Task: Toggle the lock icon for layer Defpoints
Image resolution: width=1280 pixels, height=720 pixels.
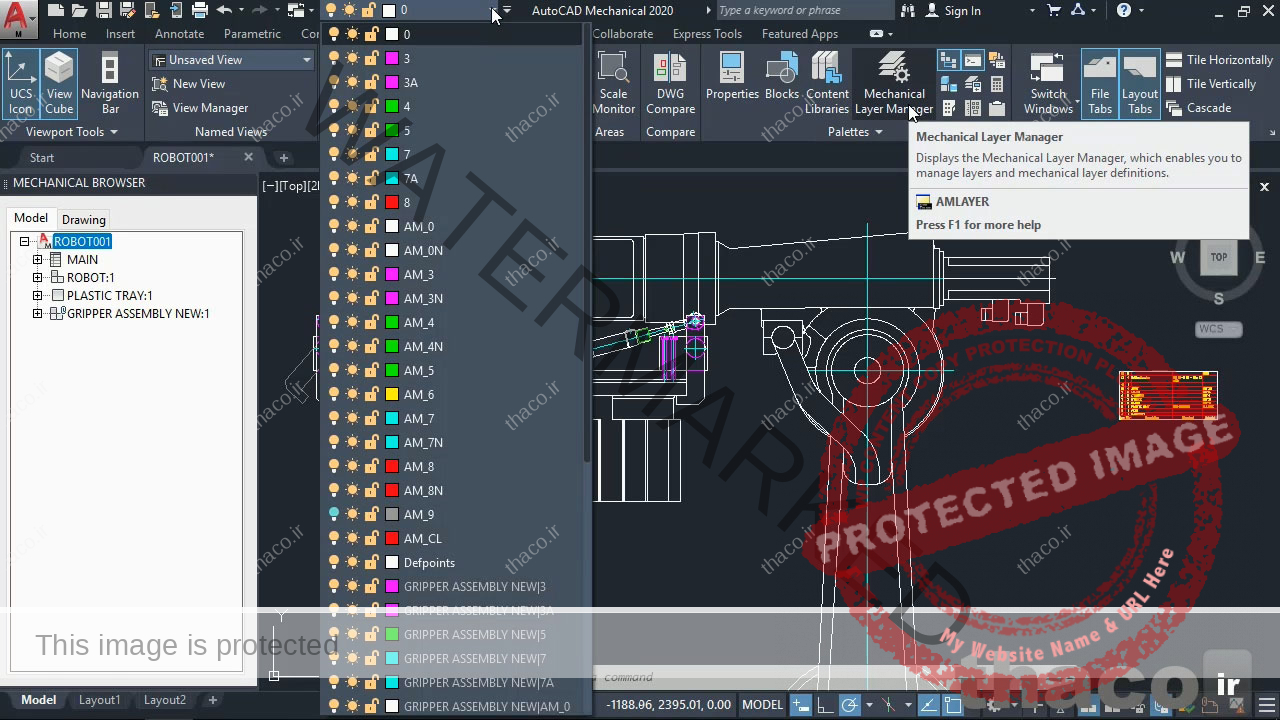Action: pos(371,562)
